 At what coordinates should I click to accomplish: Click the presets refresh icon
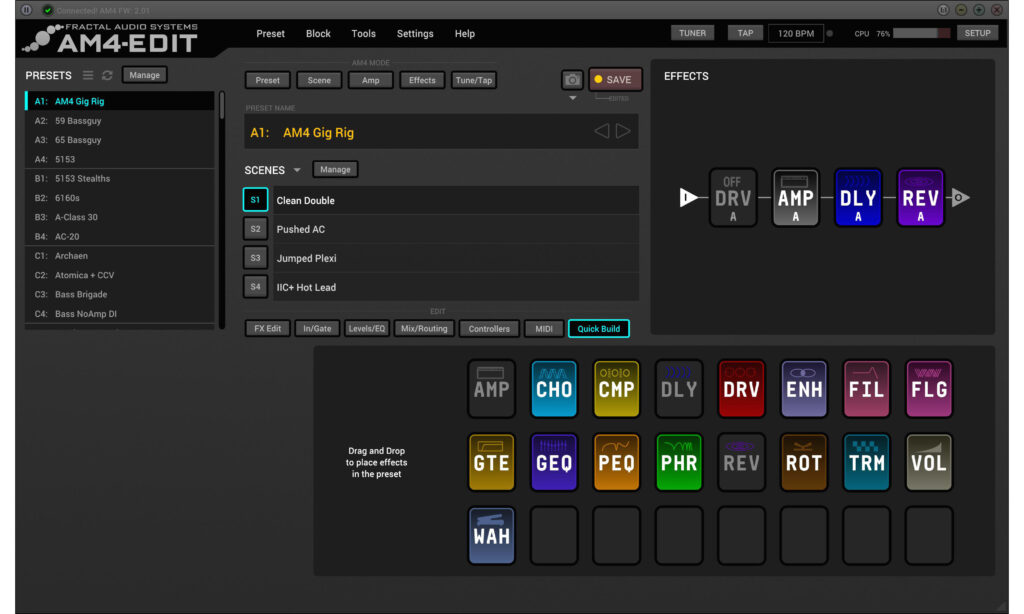107,75
